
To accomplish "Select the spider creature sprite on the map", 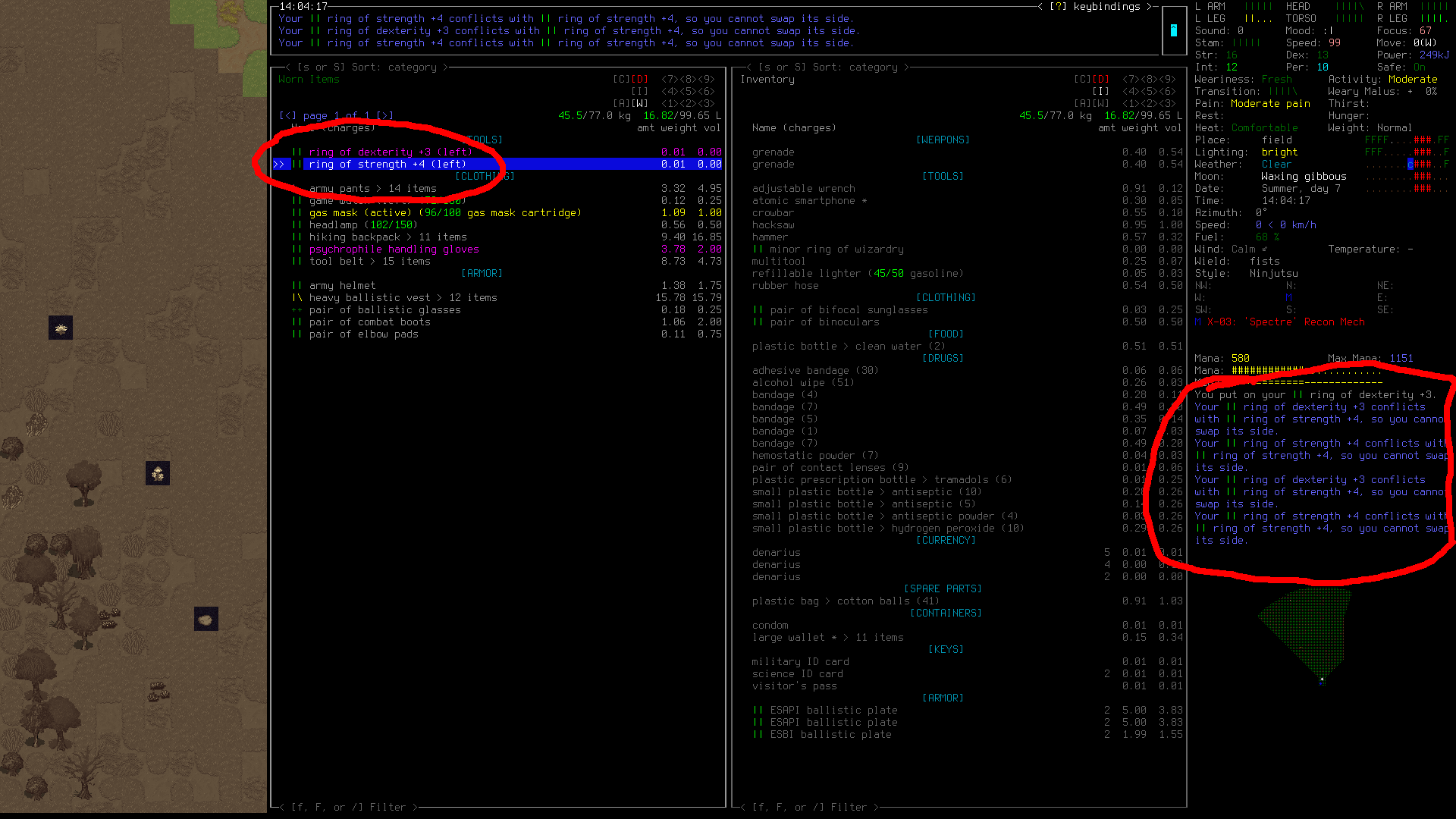I will tap(61, 328).
